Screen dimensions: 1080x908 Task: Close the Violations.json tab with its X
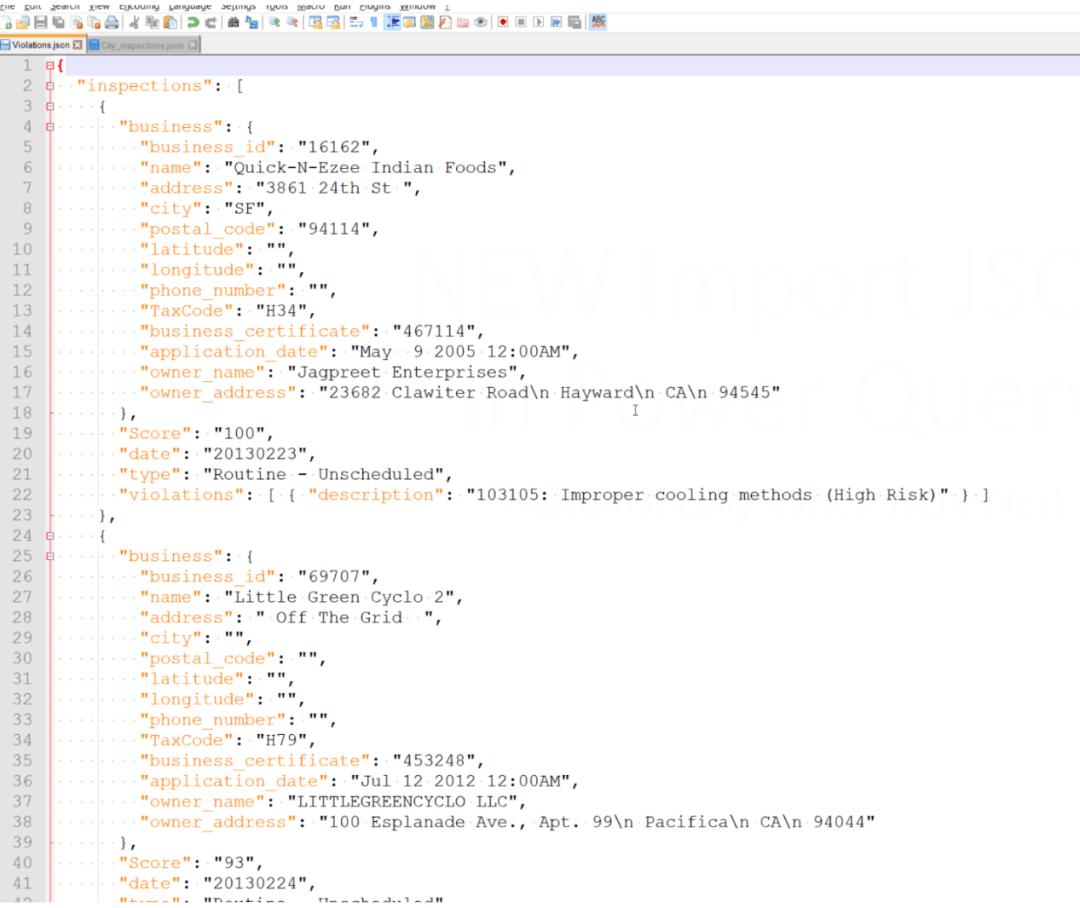78,46
